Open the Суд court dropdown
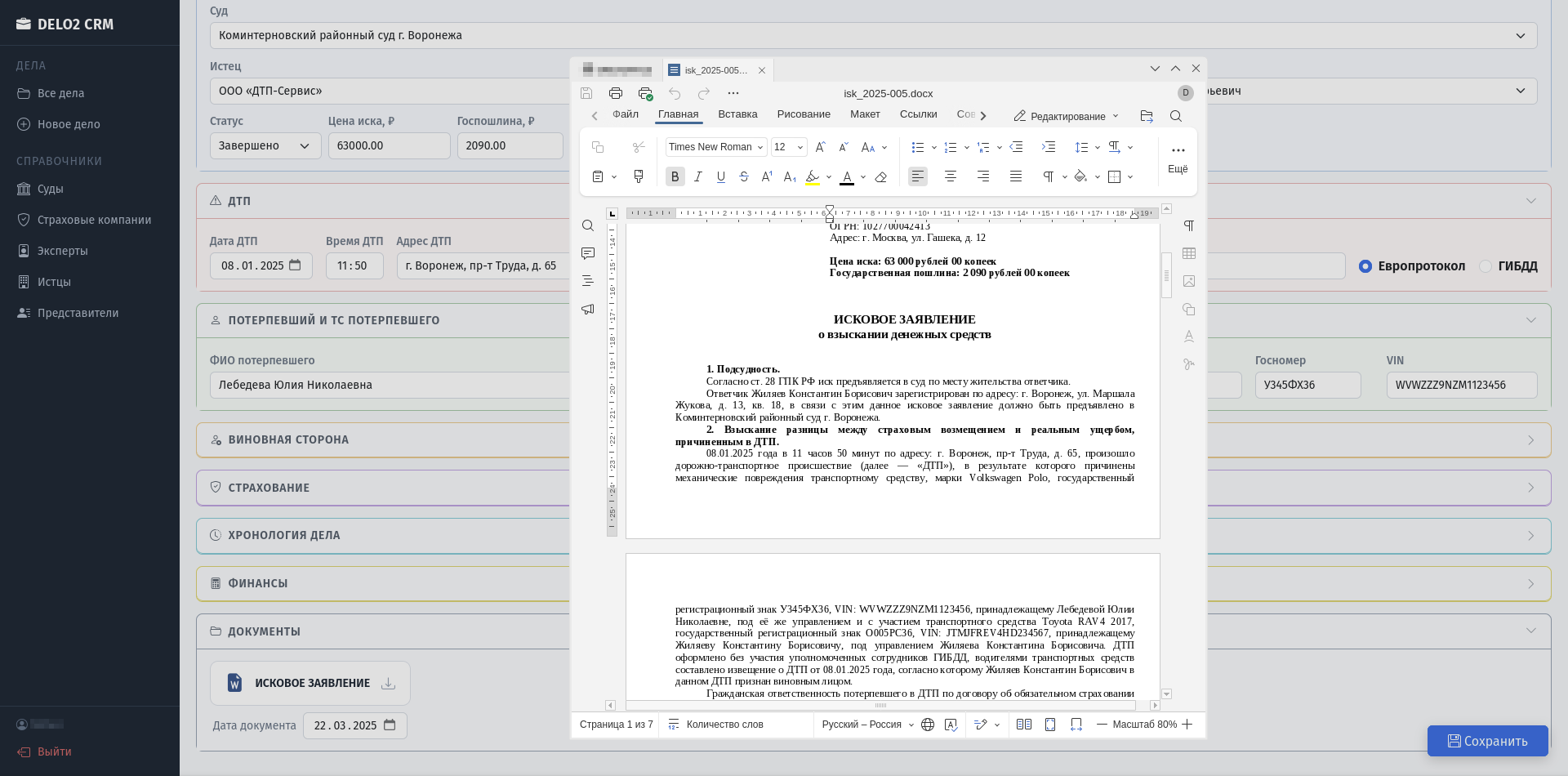This screenshot has height=776, width=1568. pos(873,35)
